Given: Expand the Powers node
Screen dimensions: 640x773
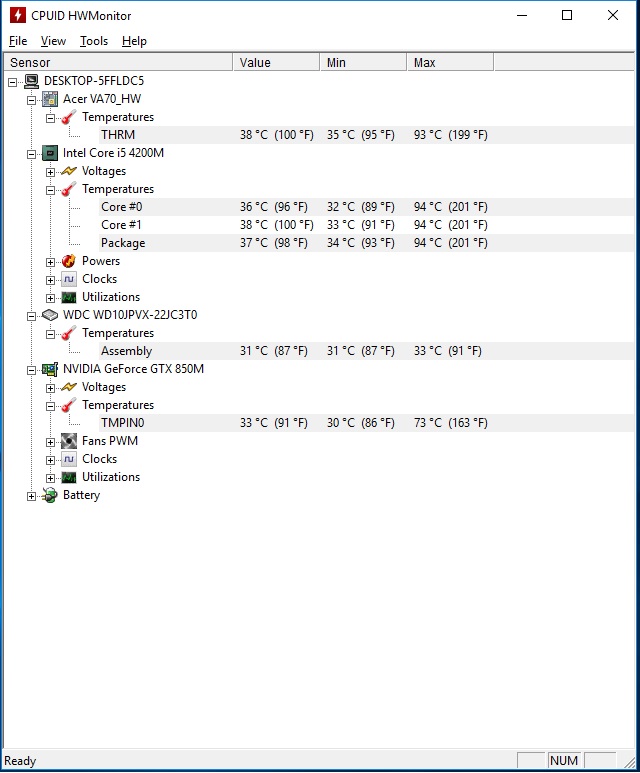Looking at the screenshot, I should coord(50,262).
